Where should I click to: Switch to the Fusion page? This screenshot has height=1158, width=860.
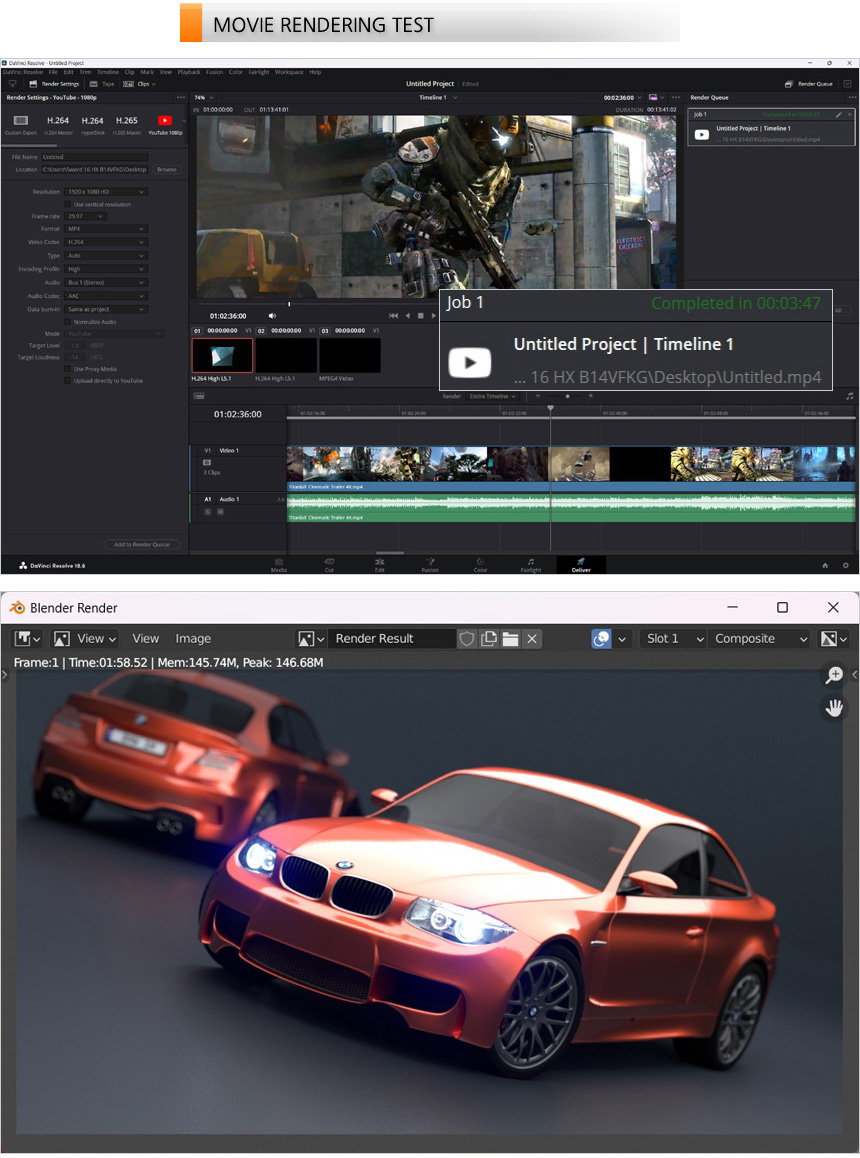[430, 565]
